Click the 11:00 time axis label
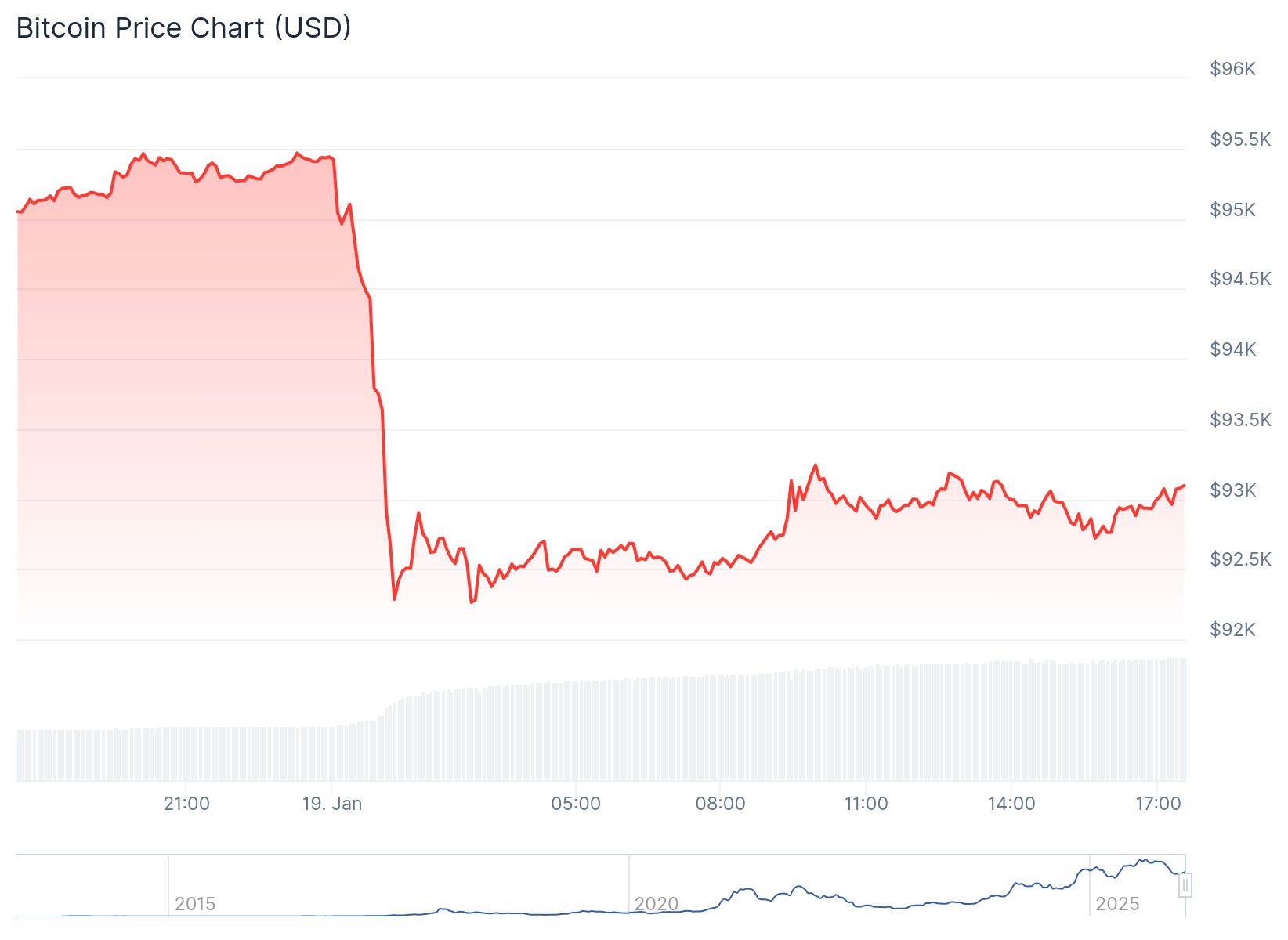 pyautogui.click(x=867, y=804)
